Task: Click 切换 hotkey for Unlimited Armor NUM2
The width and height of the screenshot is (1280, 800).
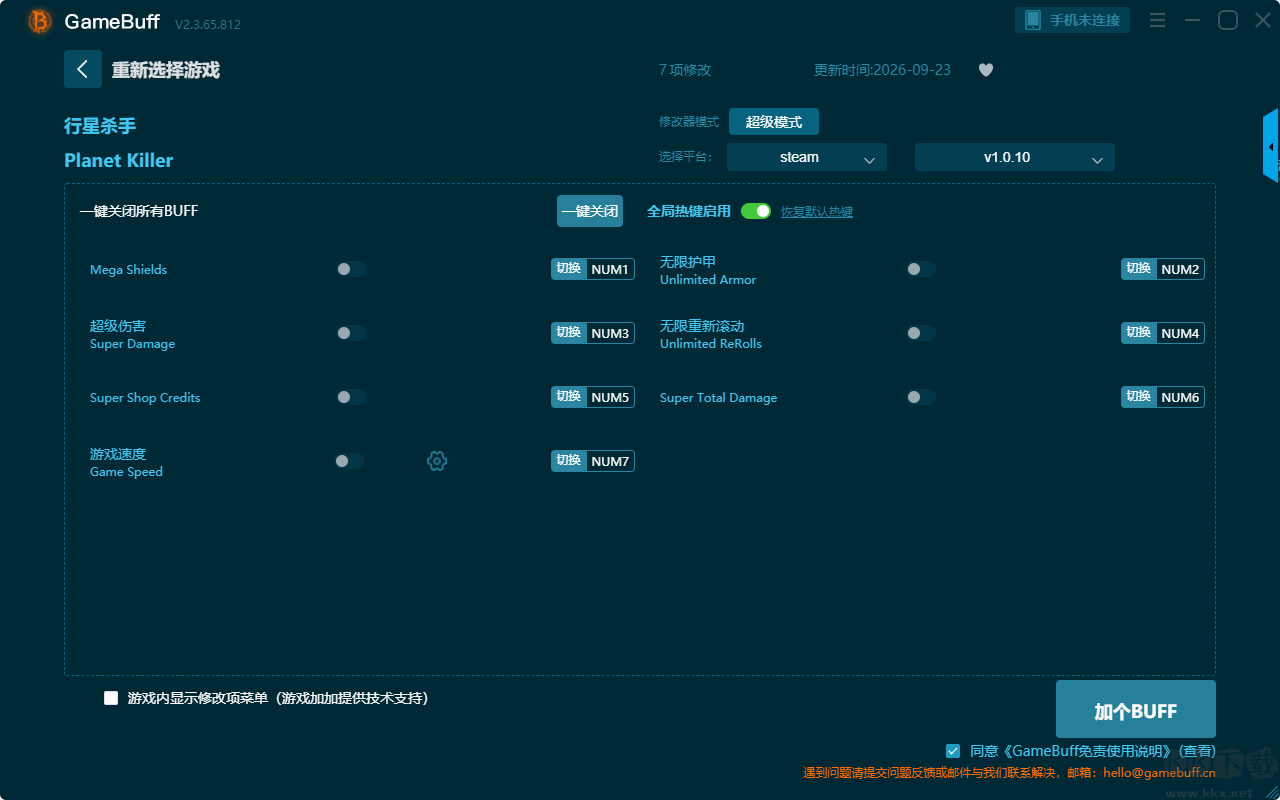Action: [1139, 269]
